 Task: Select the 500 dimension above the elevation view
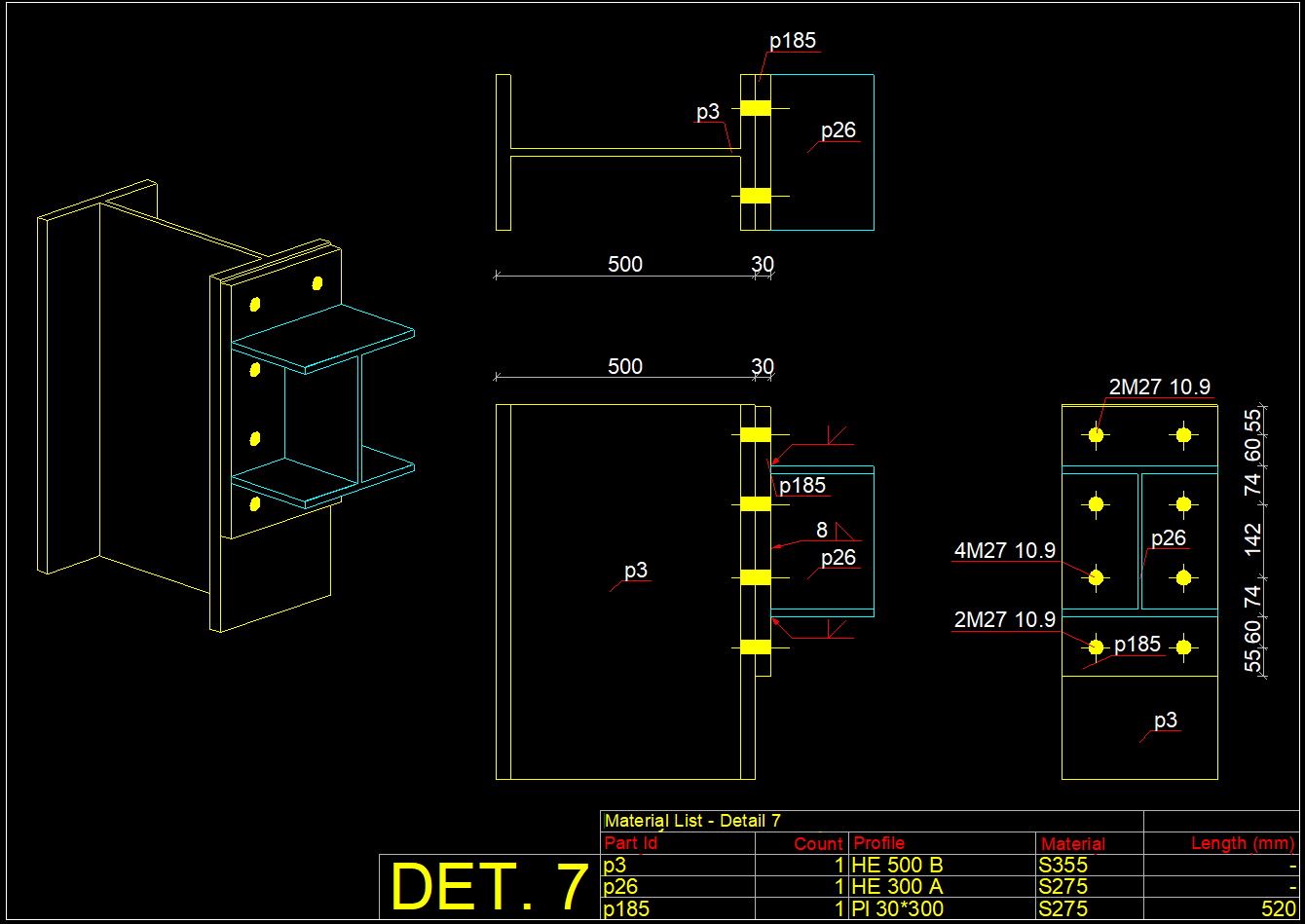point(624,366)
